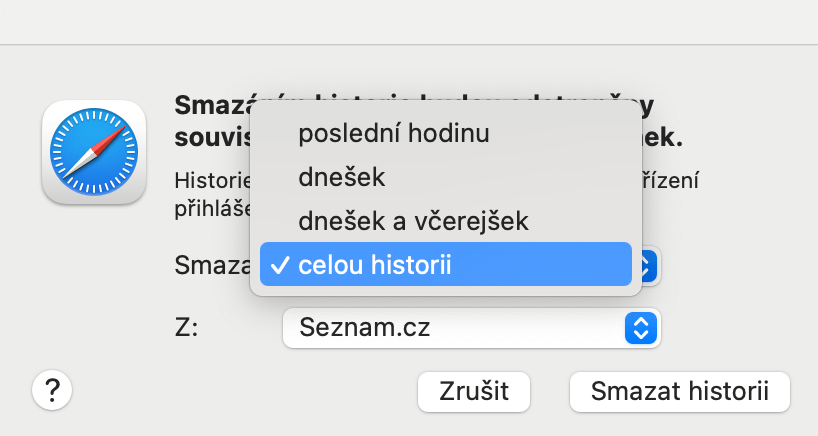Click the word "řízení" in the description
Image resolution: width=818 pixels, height=436 pixels.
[x=671, y=181]
